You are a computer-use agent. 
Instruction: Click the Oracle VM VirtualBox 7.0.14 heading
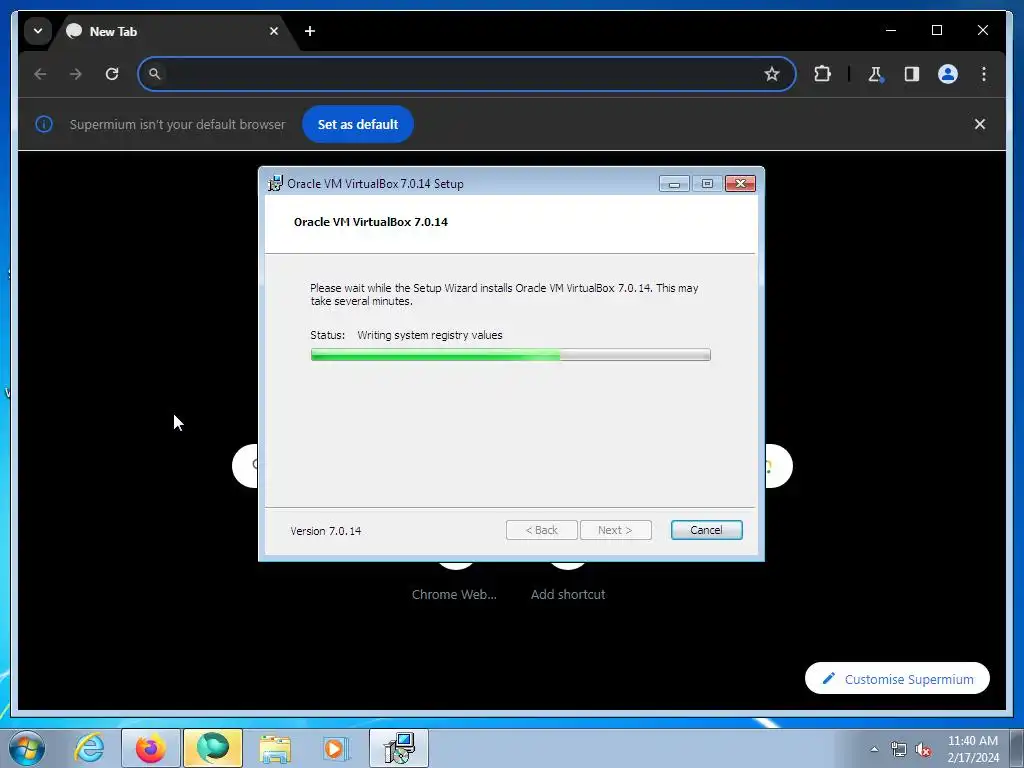[x=370, y=222]
